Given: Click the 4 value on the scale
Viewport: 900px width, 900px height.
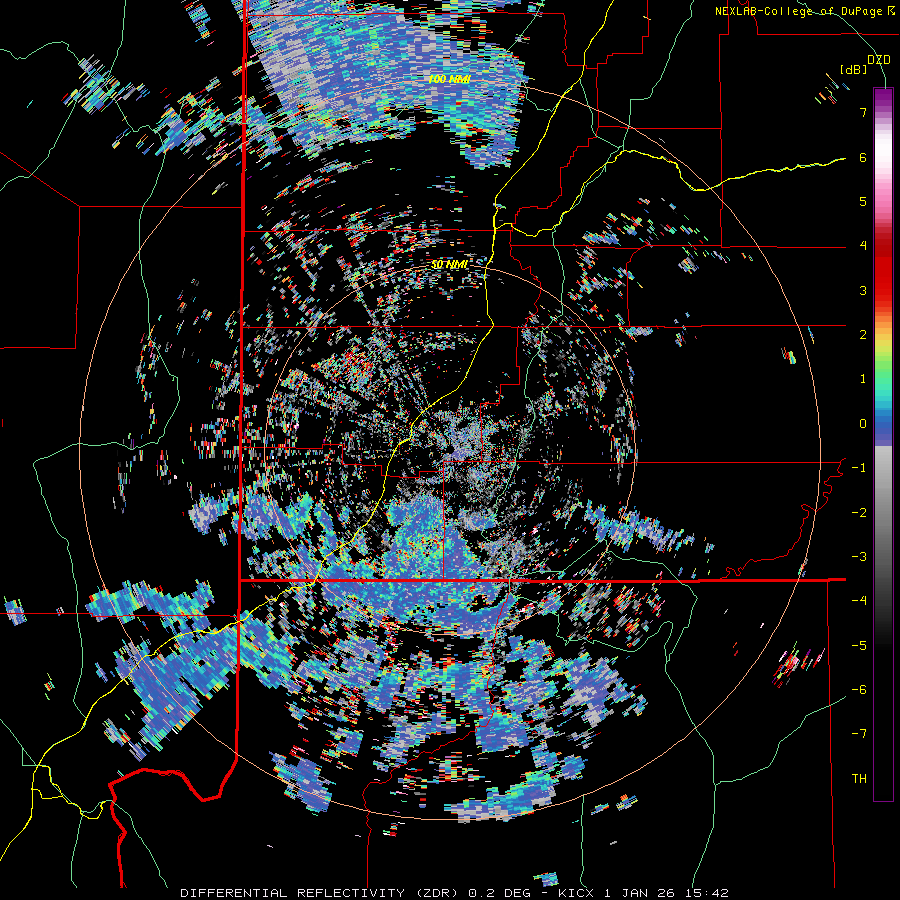Looking at the screenshot, I should pyautogui.click(x=863, y=246).
